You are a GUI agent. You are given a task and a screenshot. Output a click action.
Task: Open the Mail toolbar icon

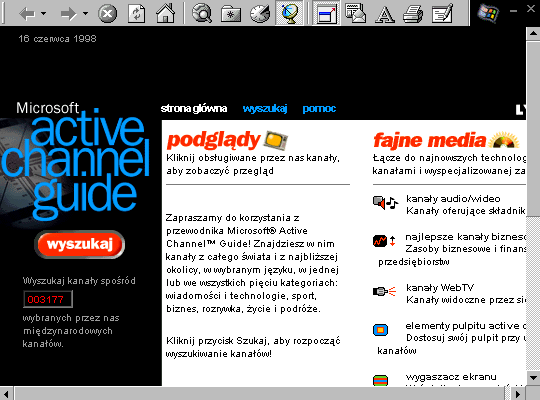click(355, 13)
